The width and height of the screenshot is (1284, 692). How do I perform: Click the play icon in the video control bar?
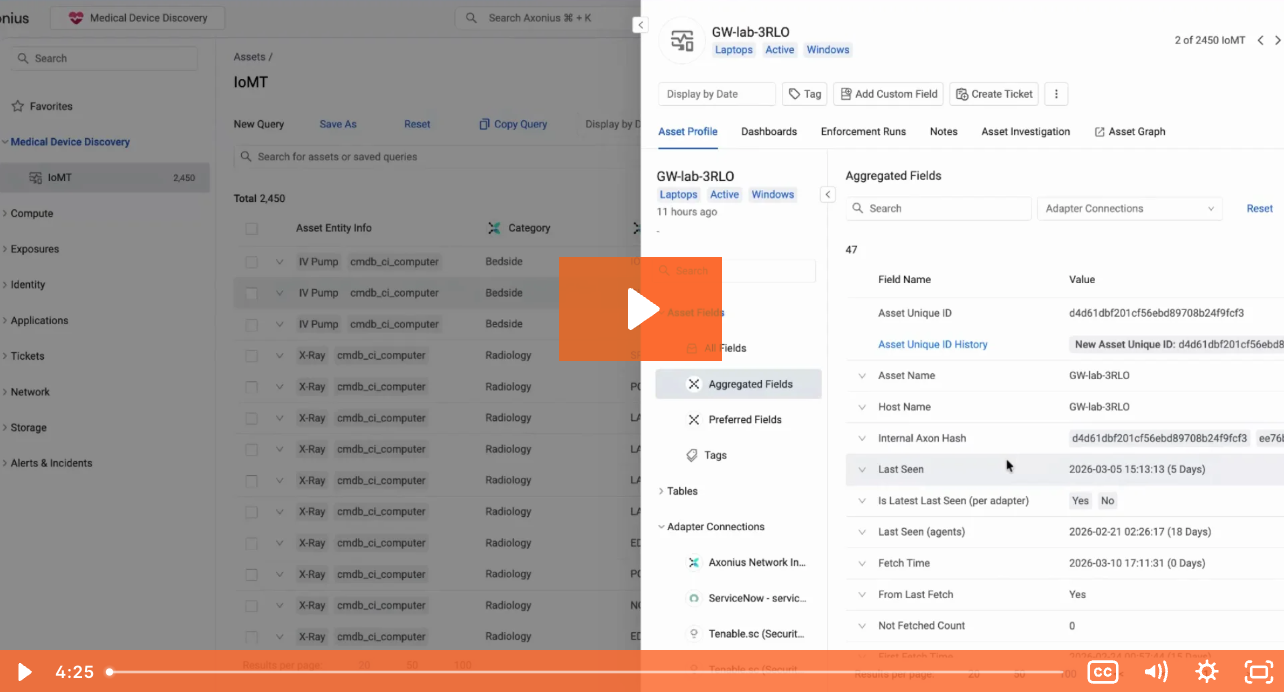pyautogui.click(x=24, y=672)
